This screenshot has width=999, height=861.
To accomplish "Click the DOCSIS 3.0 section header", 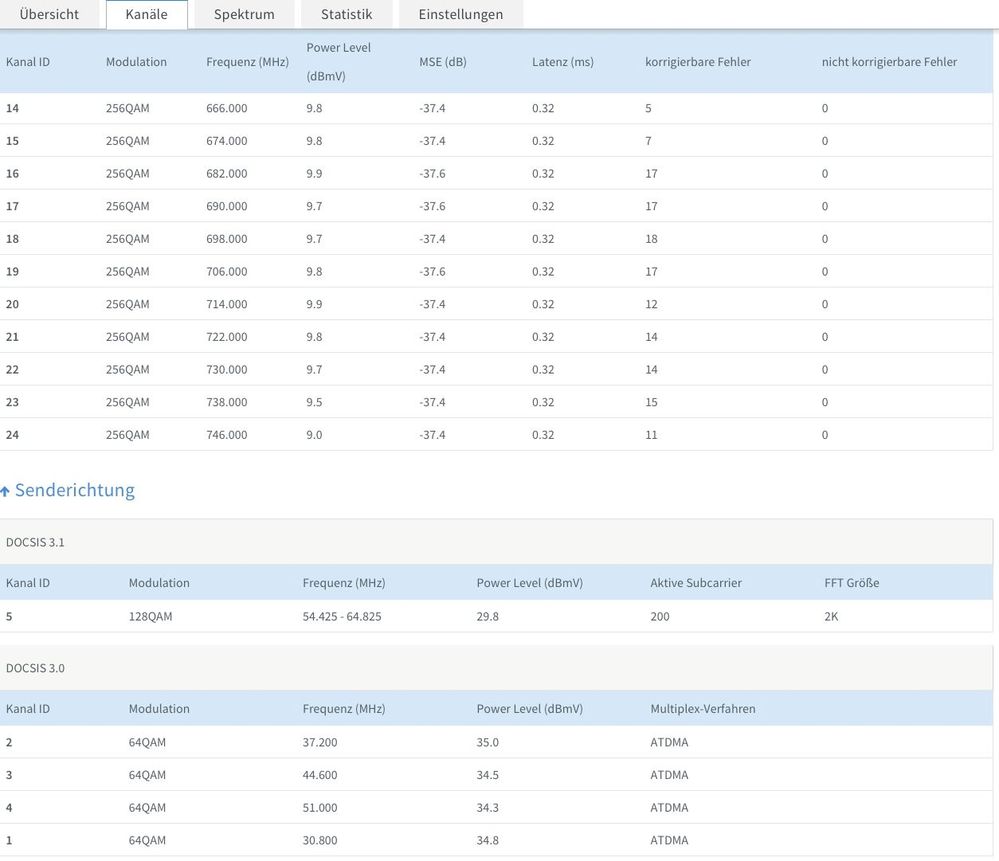I will [x=35, y=668].
